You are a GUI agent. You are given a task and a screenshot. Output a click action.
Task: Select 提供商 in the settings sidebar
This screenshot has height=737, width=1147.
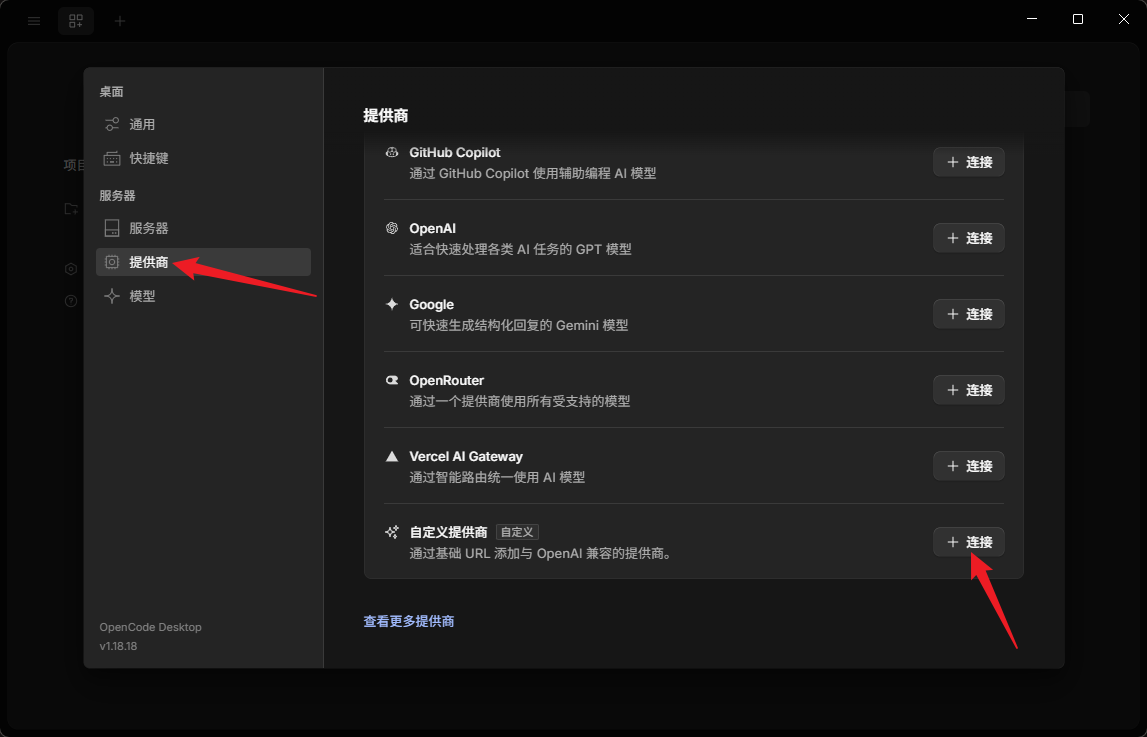tap(203, 262)
